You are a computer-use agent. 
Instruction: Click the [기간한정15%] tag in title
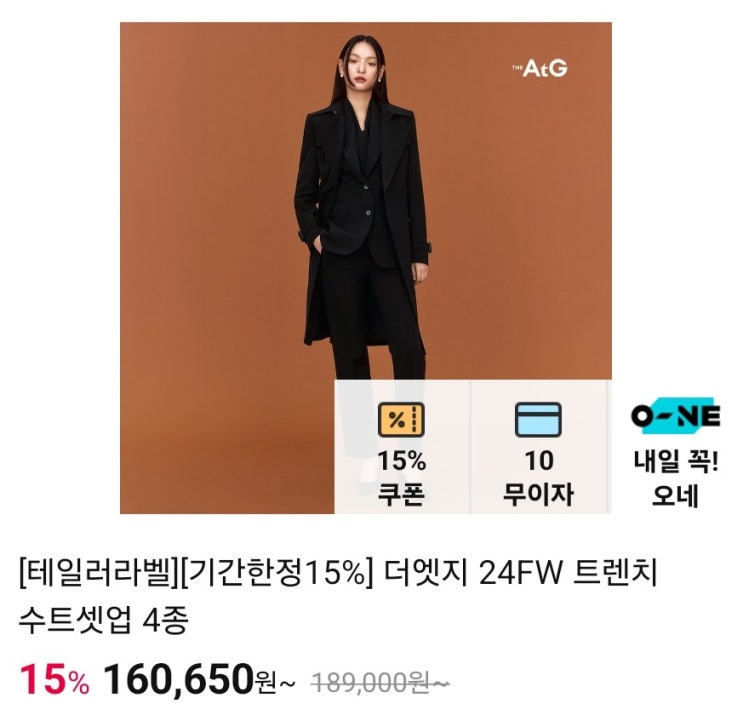pyautogui.click(x=275, y=573)
